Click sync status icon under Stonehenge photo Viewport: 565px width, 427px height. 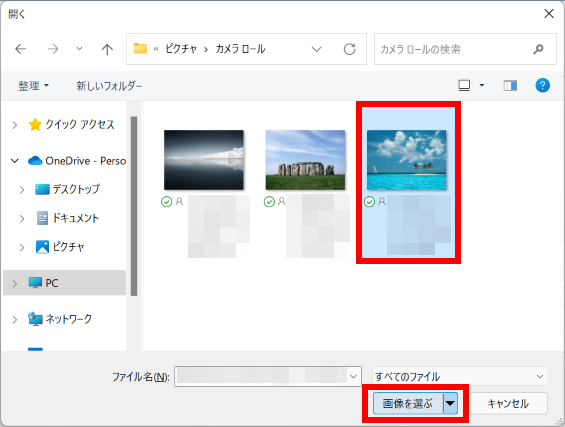(269, 202)
